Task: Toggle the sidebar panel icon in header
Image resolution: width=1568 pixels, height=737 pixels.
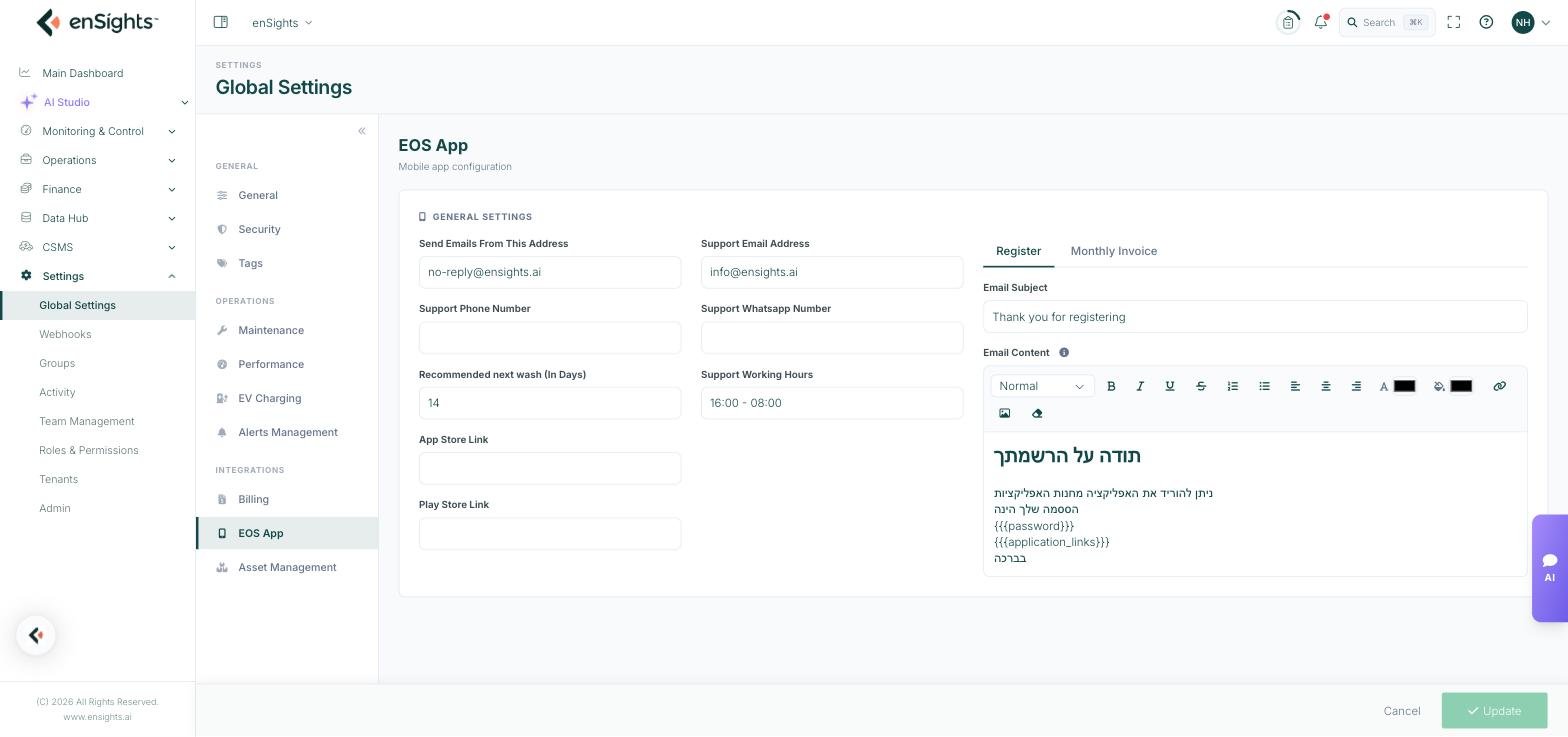Action: click(x=221, y=22)
